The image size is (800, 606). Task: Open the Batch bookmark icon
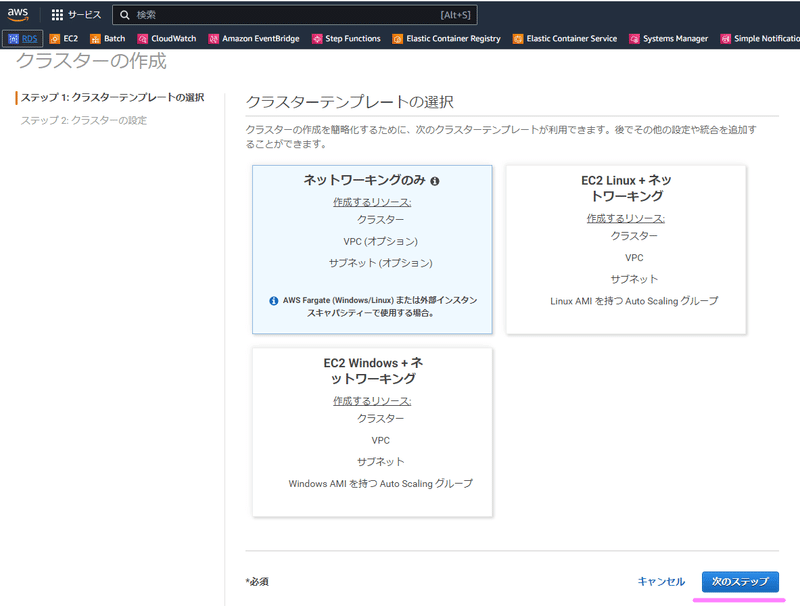(95, 39)
